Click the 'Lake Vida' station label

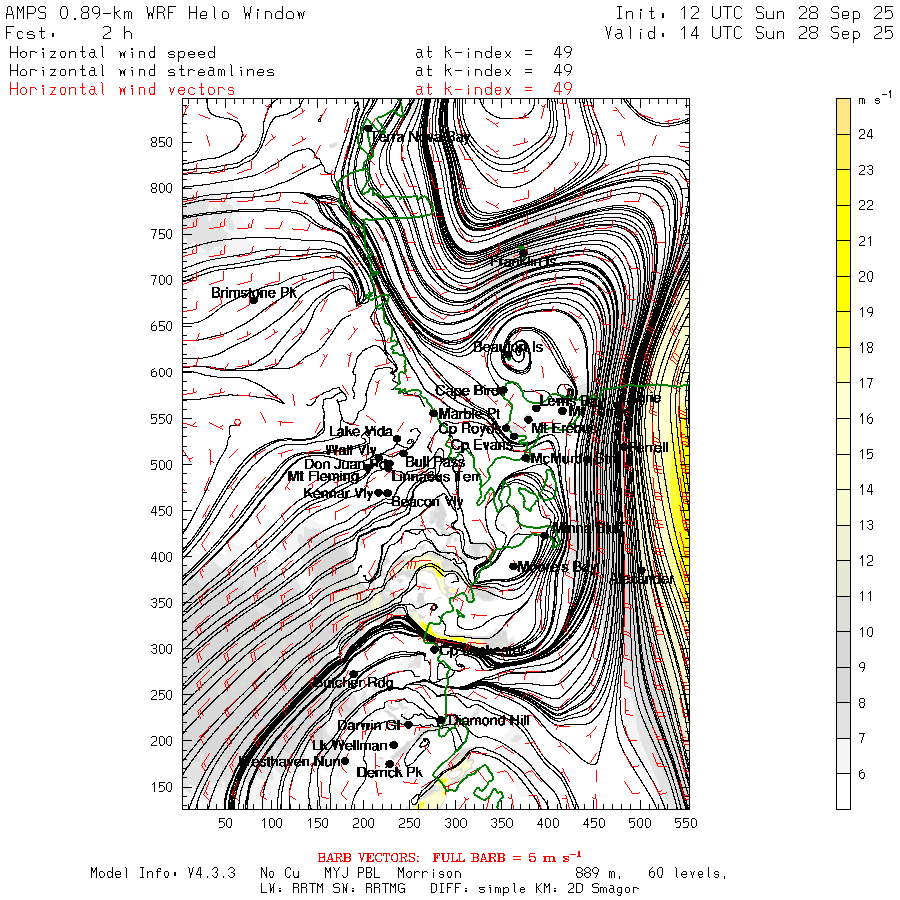coord(361,431)
